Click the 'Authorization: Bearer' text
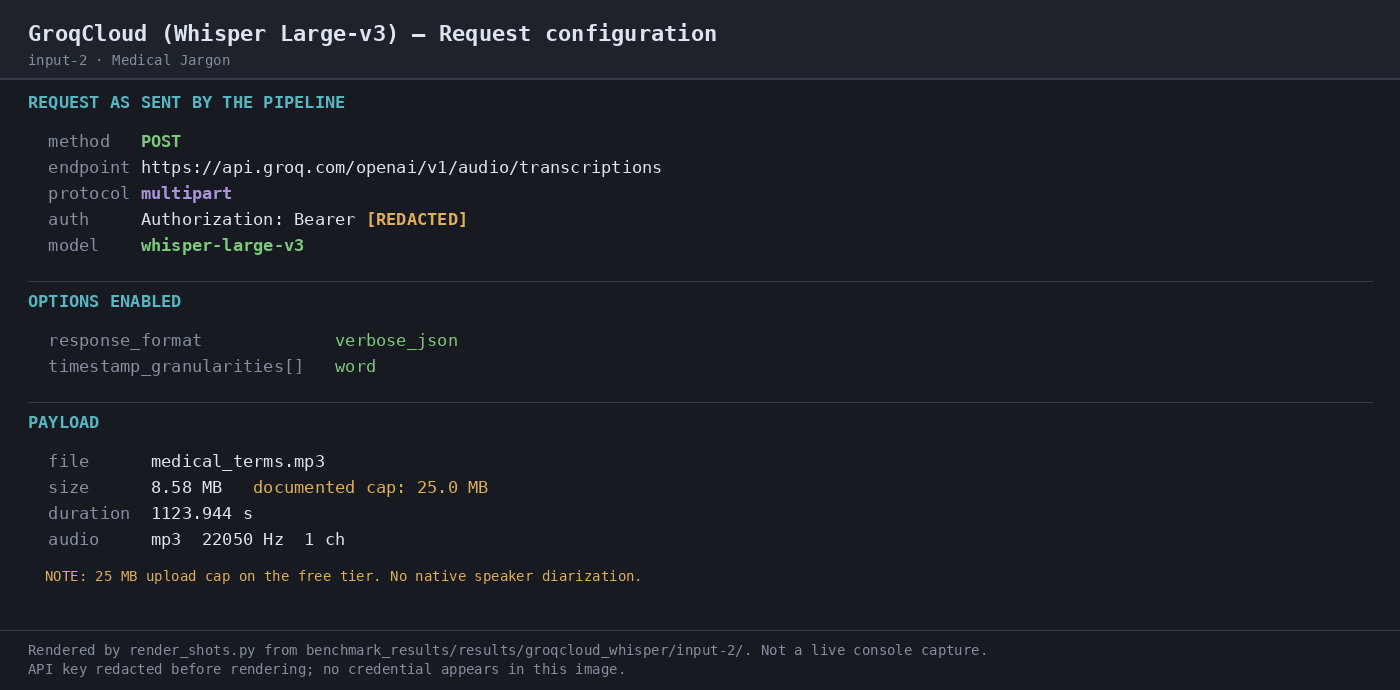This screenshot has width=1400, height=690. (248, 220)
